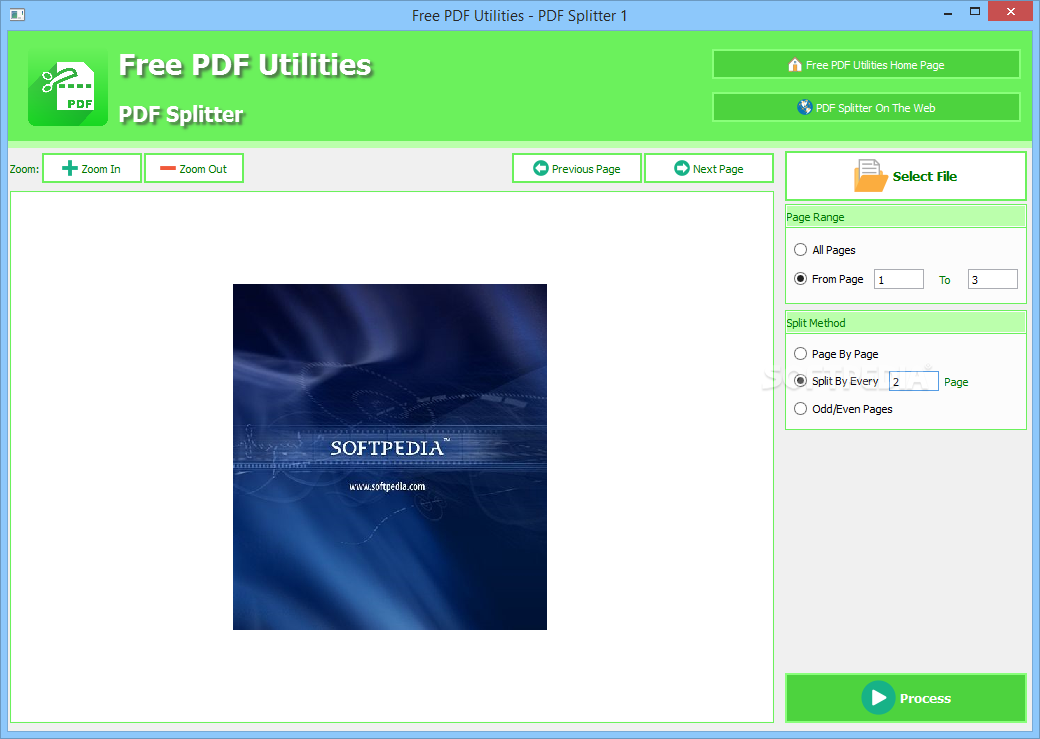Click the right arrow Next Page icon

tap(682, 168)
